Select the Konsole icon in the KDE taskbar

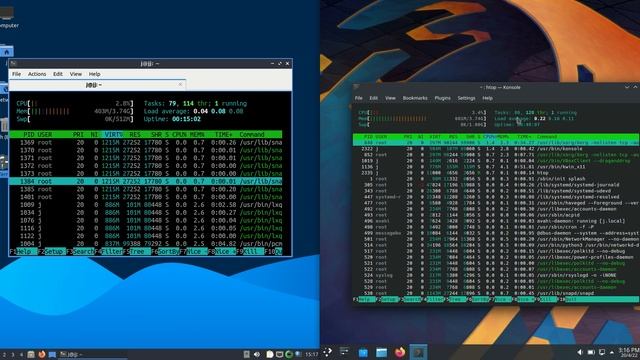[418, 352]
